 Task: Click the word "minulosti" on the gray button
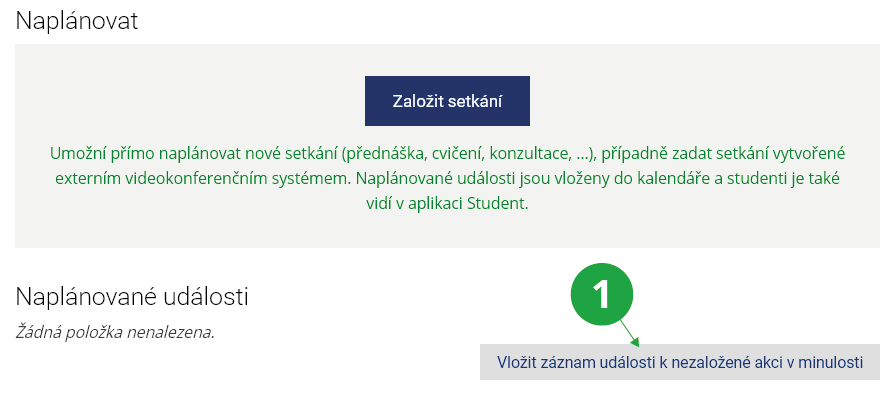click(x=830, y=363)
